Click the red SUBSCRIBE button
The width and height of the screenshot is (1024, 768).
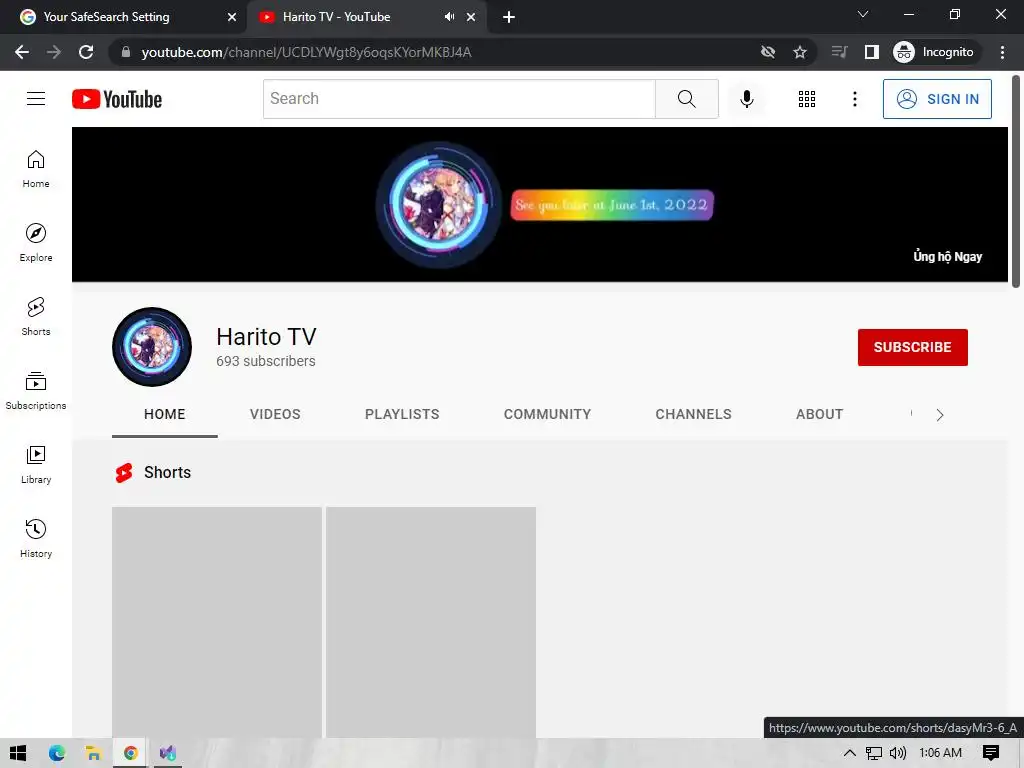(x=912, y=347)
